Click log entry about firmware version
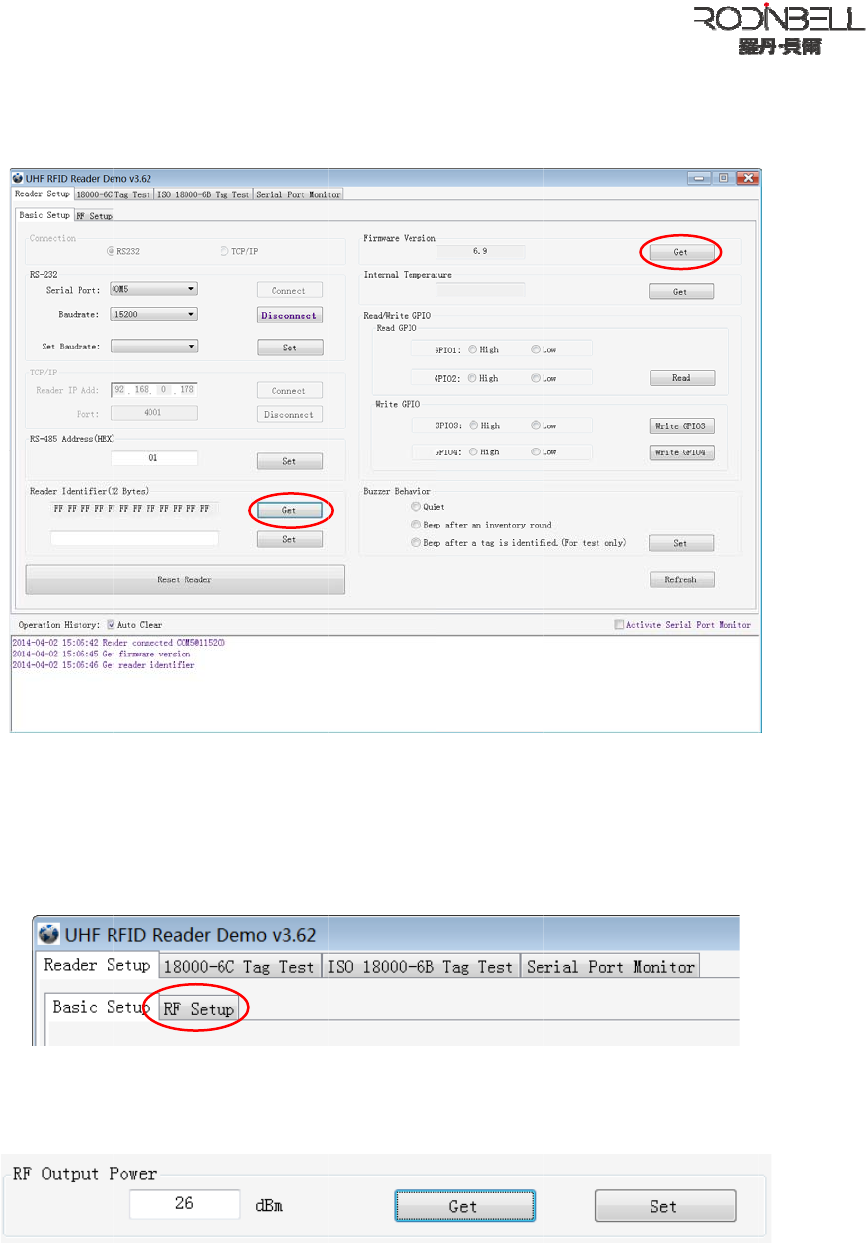 click(x=100, y=653)
